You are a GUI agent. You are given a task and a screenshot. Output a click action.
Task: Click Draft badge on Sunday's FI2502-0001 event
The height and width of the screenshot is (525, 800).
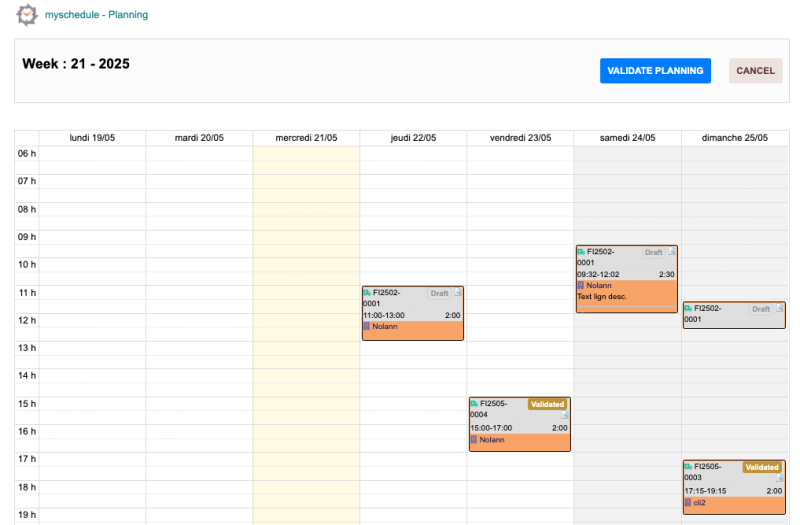[761, 309]
